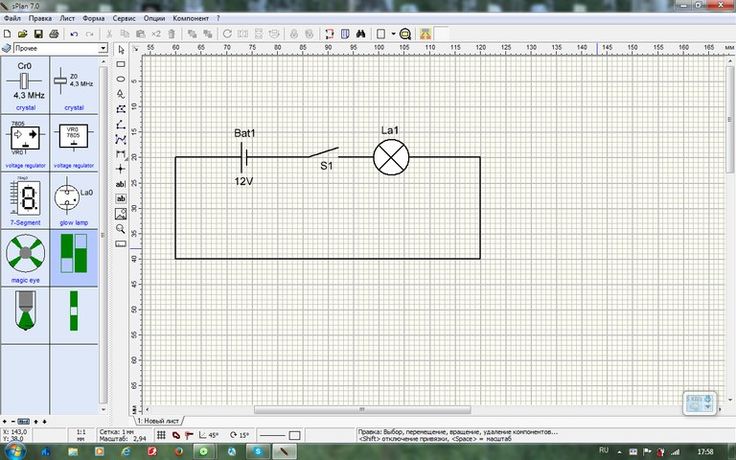
Task: Toggle the rubber band chain-link icon
Action: coord(176,435)
